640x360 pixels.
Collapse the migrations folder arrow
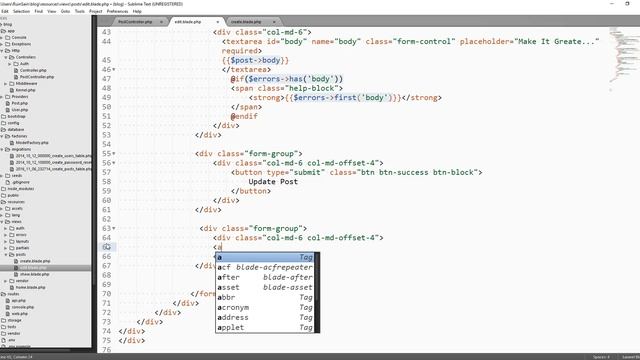[2, 149]
